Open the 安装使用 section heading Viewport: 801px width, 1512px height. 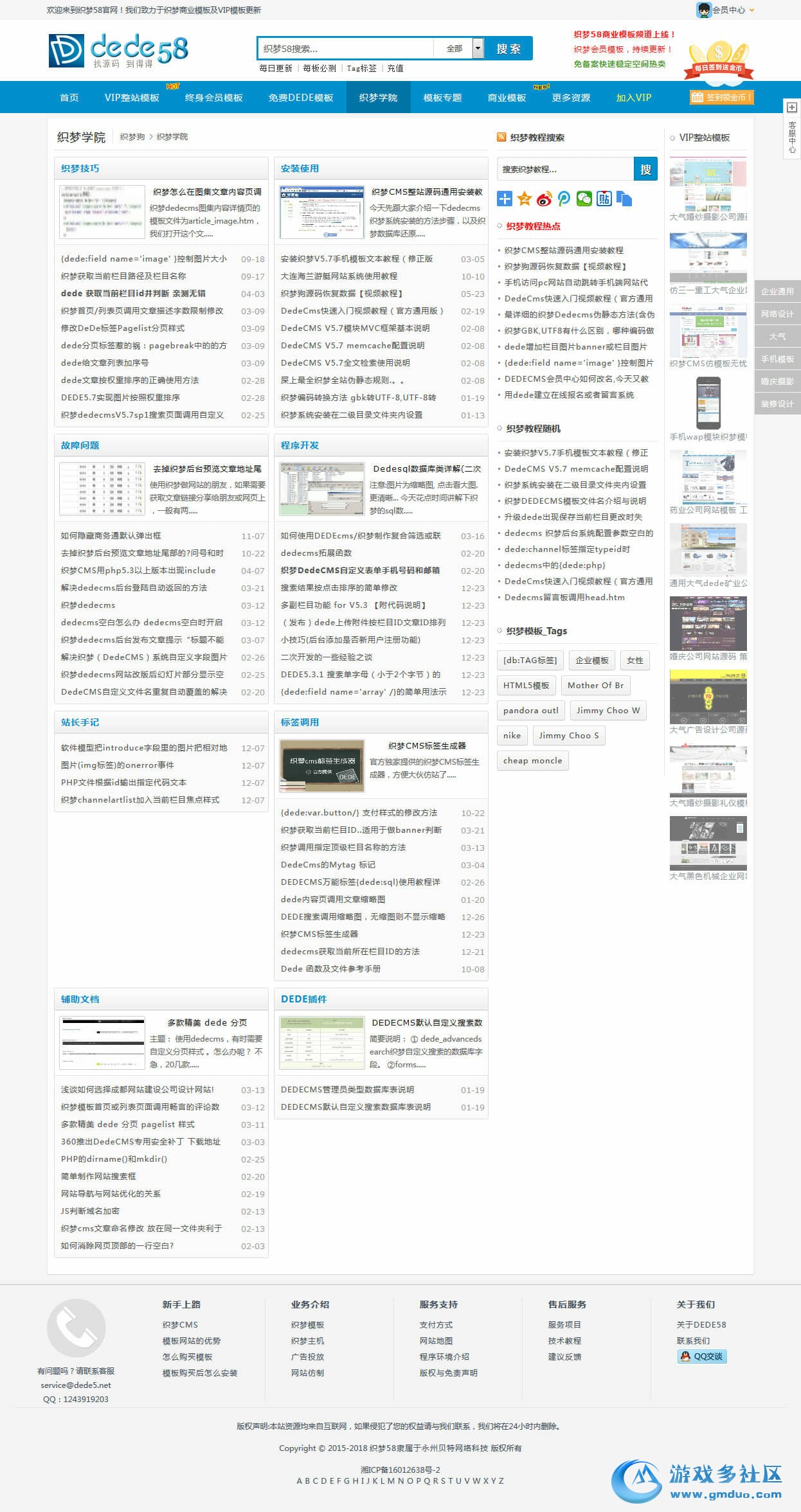pos(300,168)
